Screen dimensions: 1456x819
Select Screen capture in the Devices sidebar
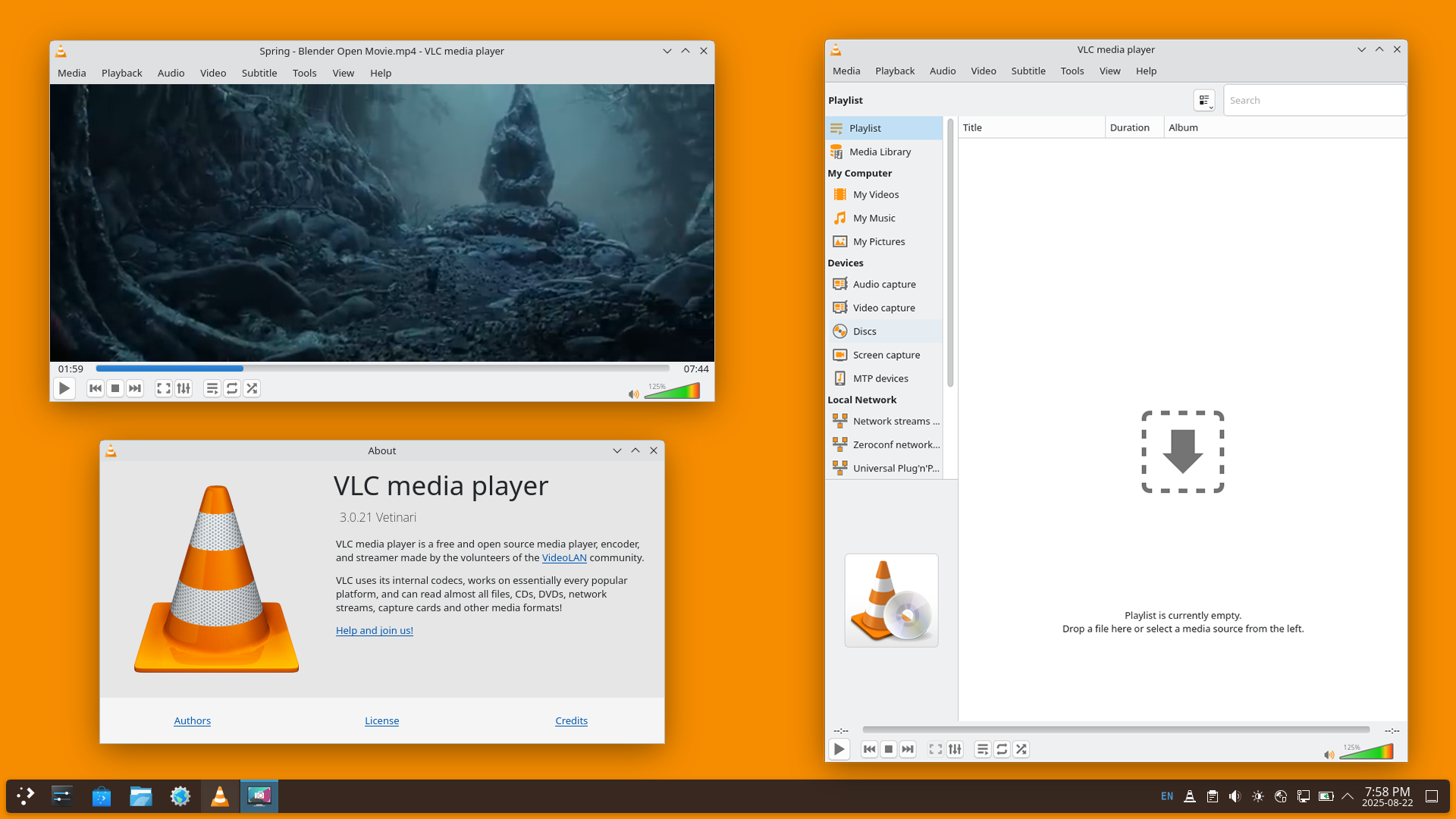pyautogui.click(x=885, y=354)
